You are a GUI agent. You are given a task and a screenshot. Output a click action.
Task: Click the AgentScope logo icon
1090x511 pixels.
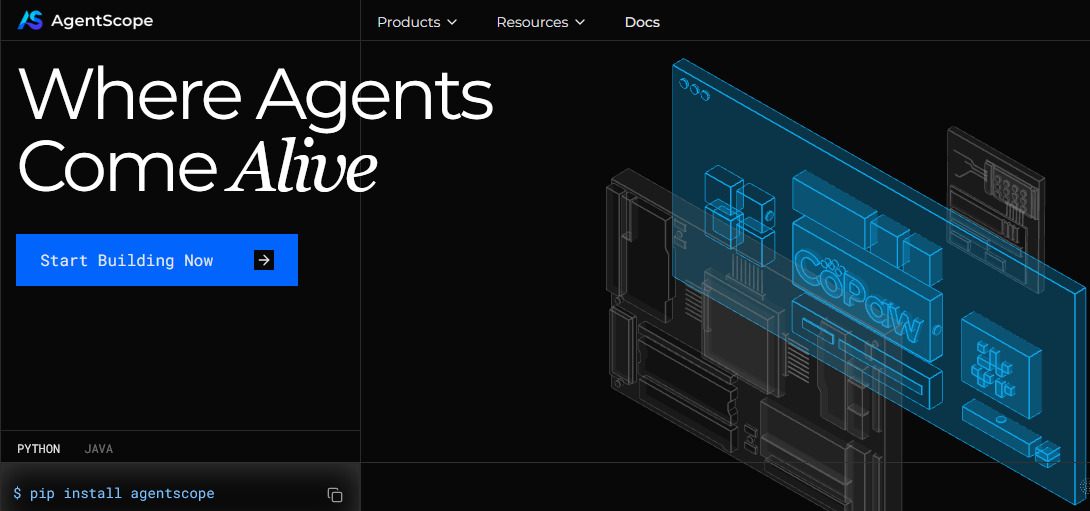[x=30, y=21]
